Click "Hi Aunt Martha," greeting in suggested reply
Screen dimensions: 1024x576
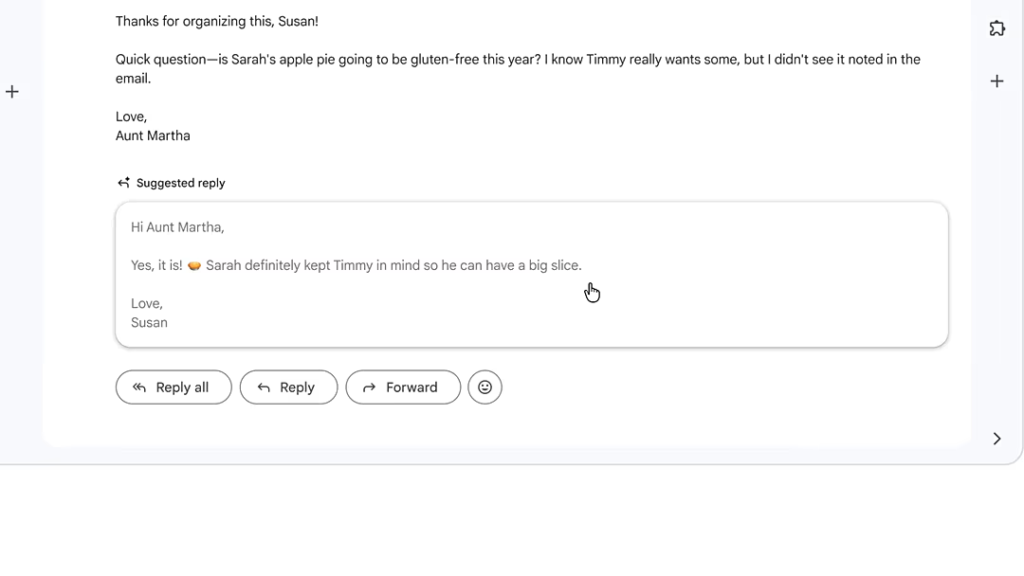point(177,227)
